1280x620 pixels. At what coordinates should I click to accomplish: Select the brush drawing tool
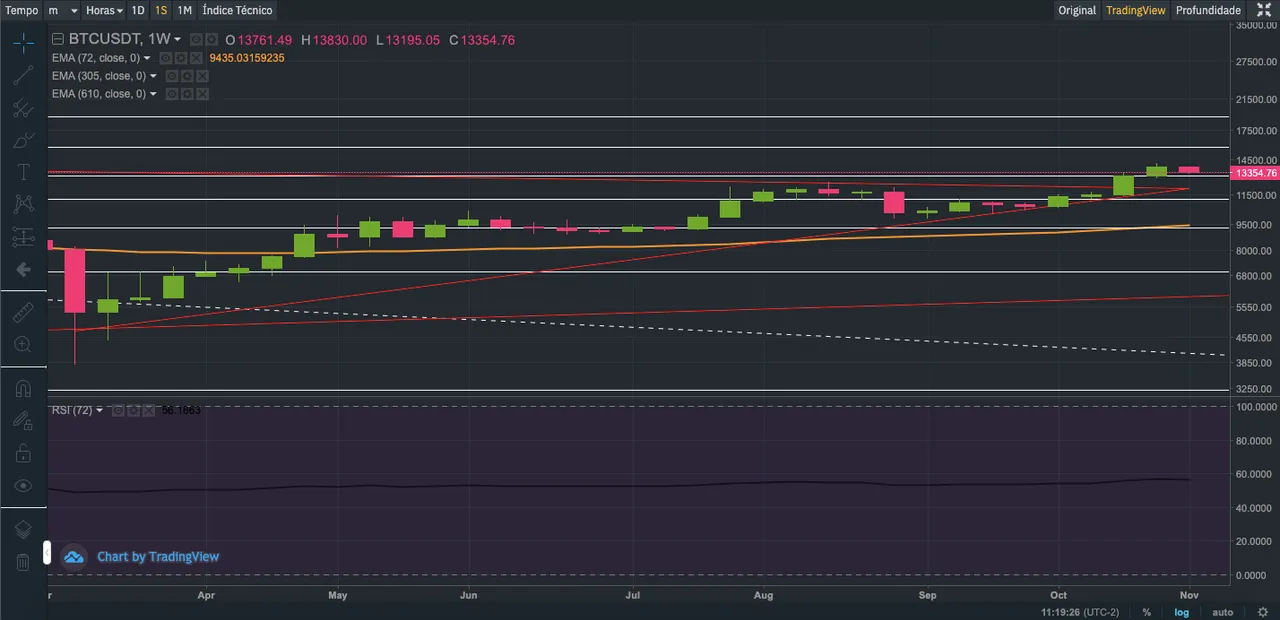23,140
